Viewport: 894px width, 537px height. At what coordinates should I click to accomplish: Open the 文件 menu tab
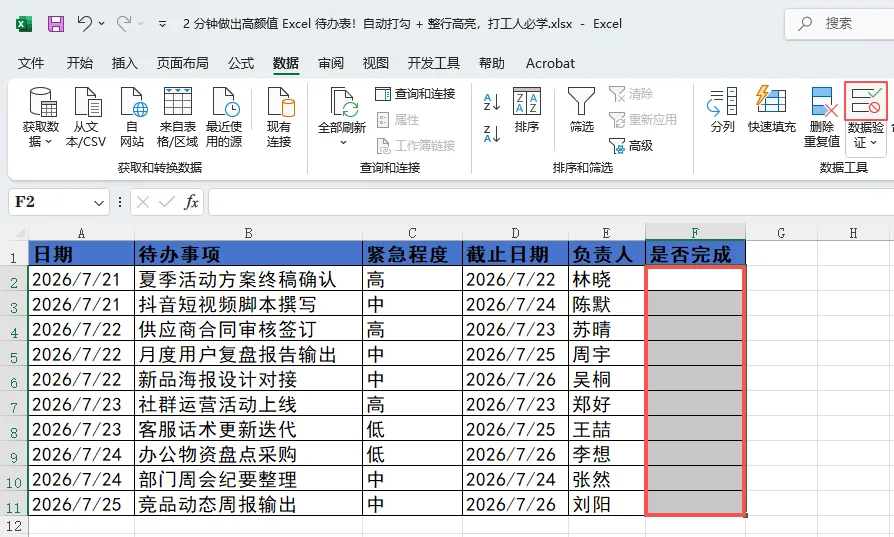tap(31, 63)
